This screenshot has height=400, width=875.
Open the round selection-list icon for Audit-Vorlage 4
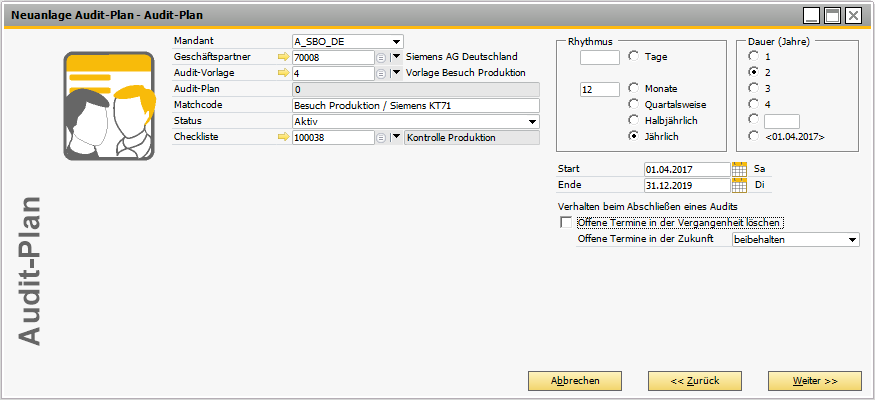pyautogui.click(x=381, y=73)
